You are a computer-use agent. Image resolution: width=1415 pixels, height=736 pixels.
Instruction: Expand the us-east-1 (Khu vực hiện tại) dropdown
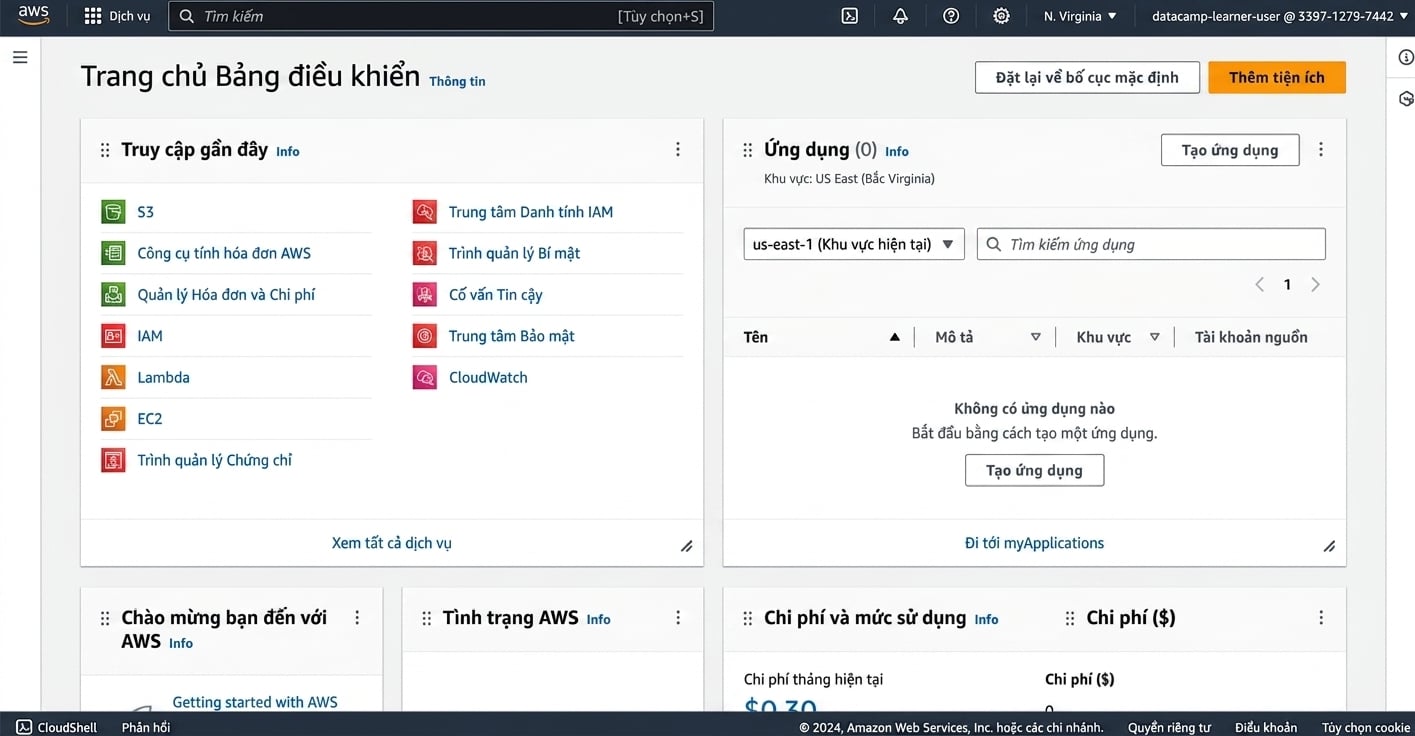(854, 244)
